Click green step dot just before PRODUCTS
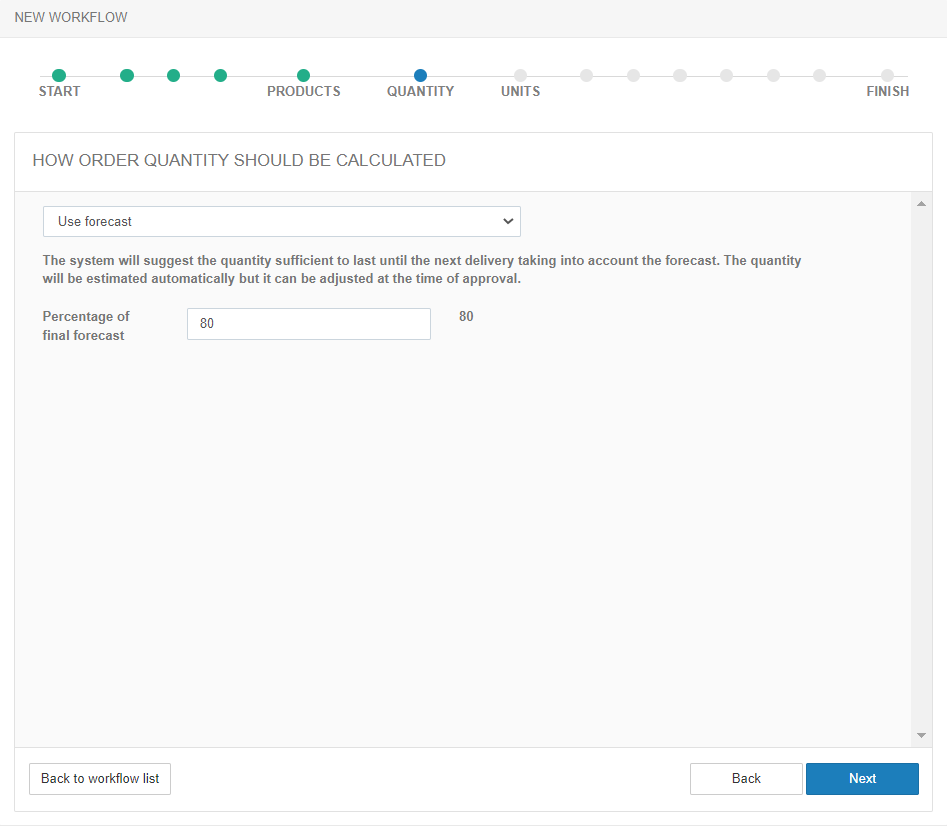Screen dimensions: 947x826 (x=221, y=76)
